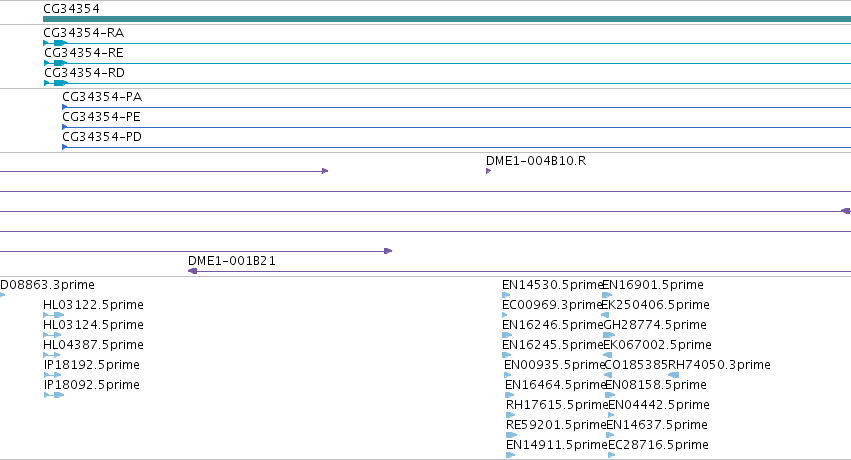Viewport: 851px width, 460px height.
Task: Click the glyph under RH74050.3prime
Action: pos(673,375)
